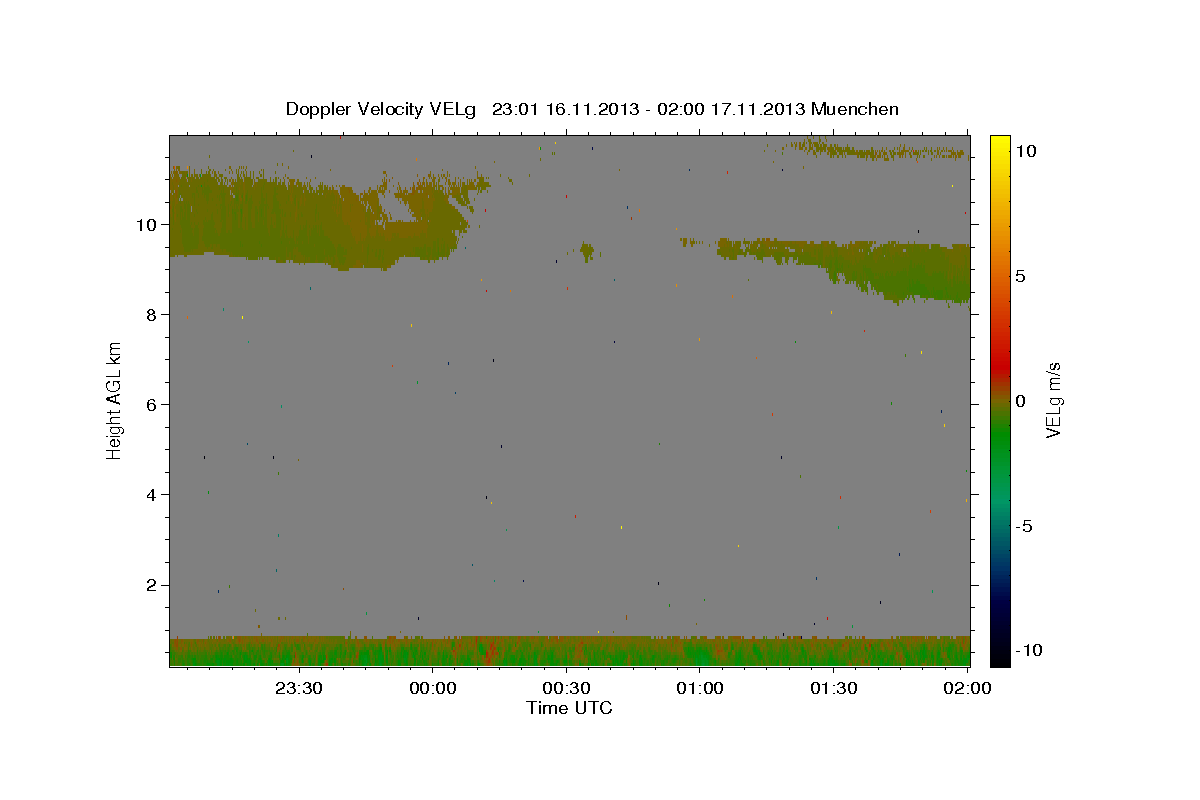The image size is (1200, 800).
Task: Click the colorbar label '10' at top
Action: [1025, 150]
